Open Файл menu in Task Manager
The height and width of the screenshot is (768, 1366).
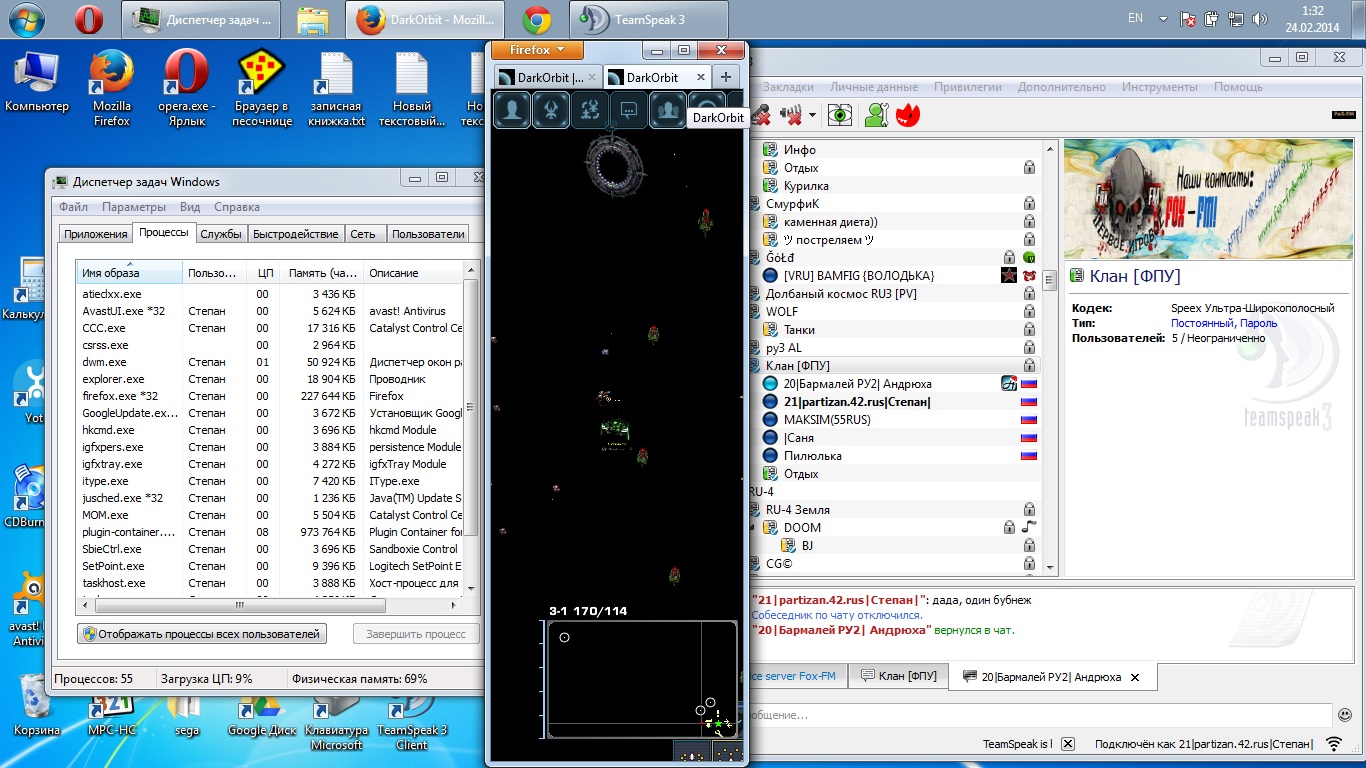[x=73, y=207]
